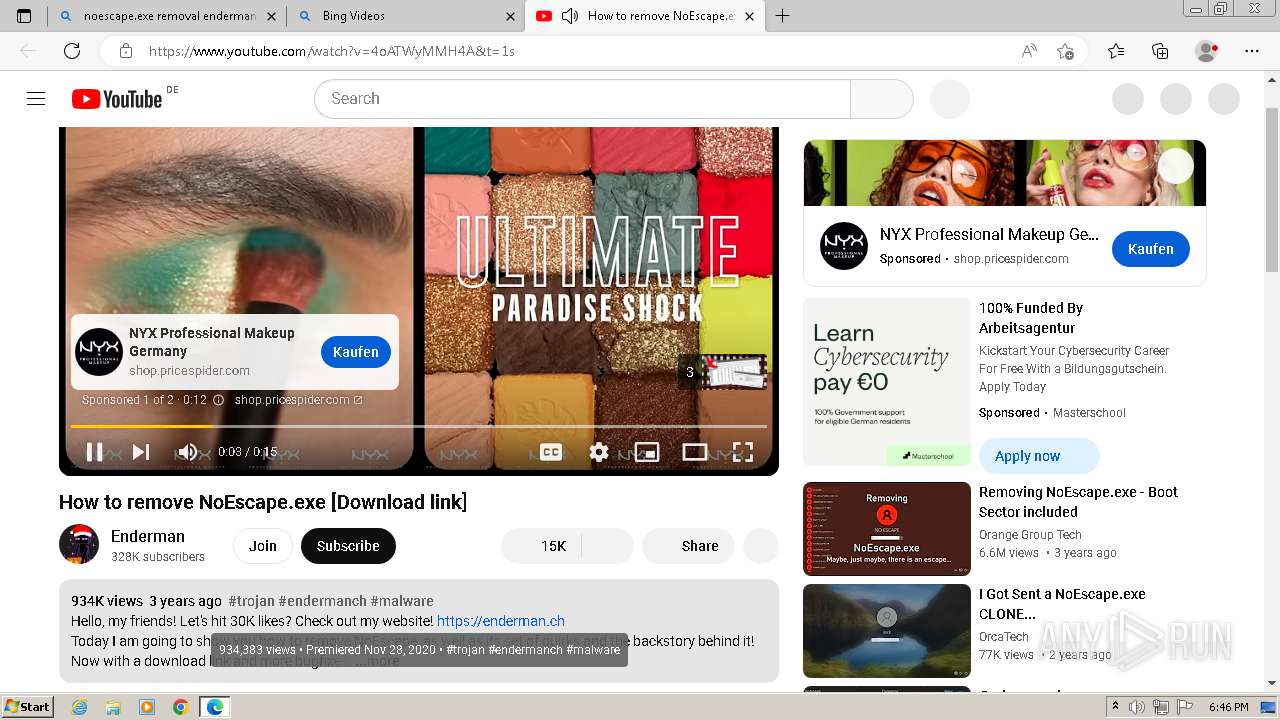The height and width of the screenshot is (720, 1280).
Task: Focus the YouTube search box
Action: 582,99
